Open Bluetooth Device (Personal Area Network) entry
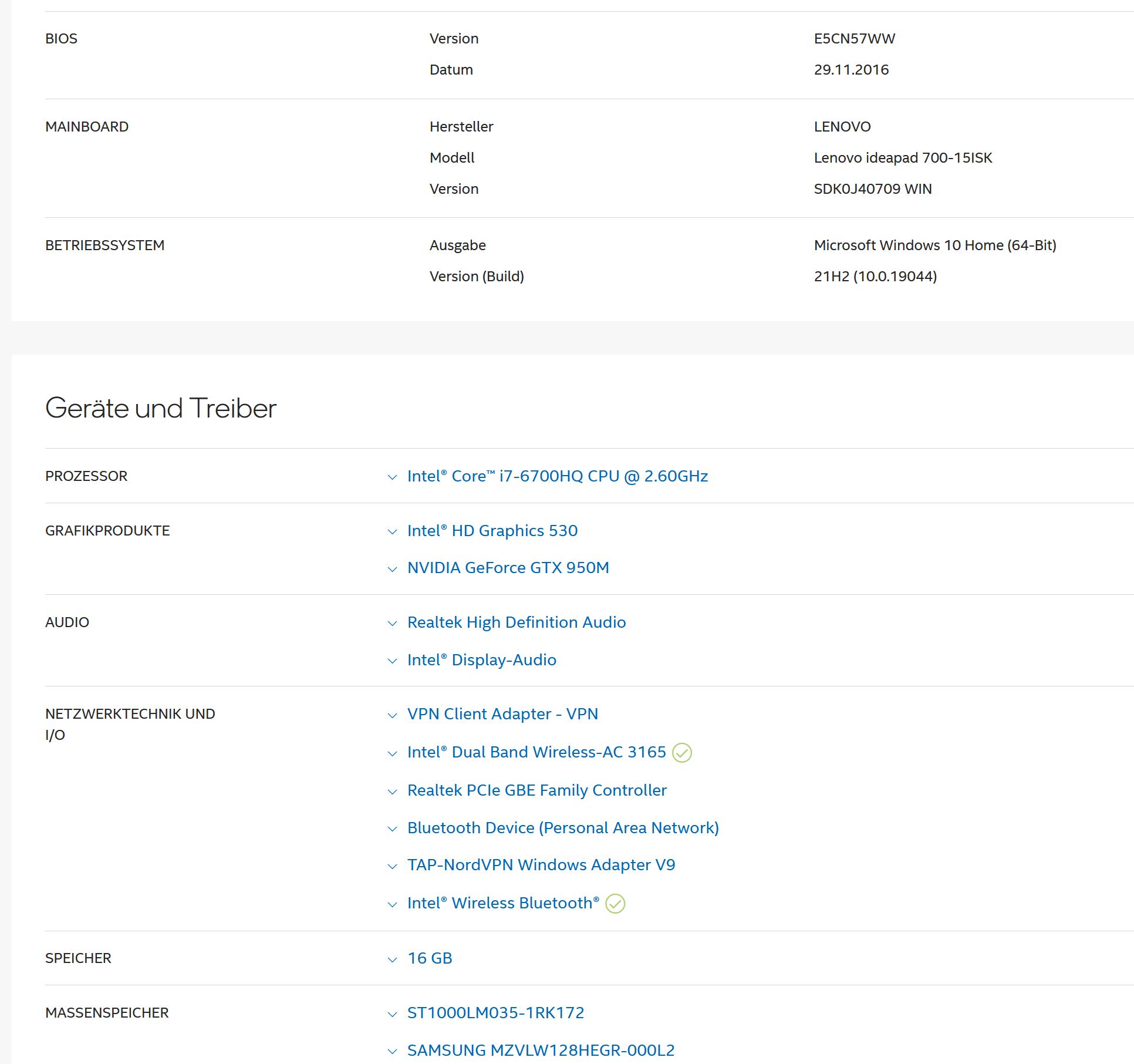1134x1064 pixels. click(x=562, y=828)
